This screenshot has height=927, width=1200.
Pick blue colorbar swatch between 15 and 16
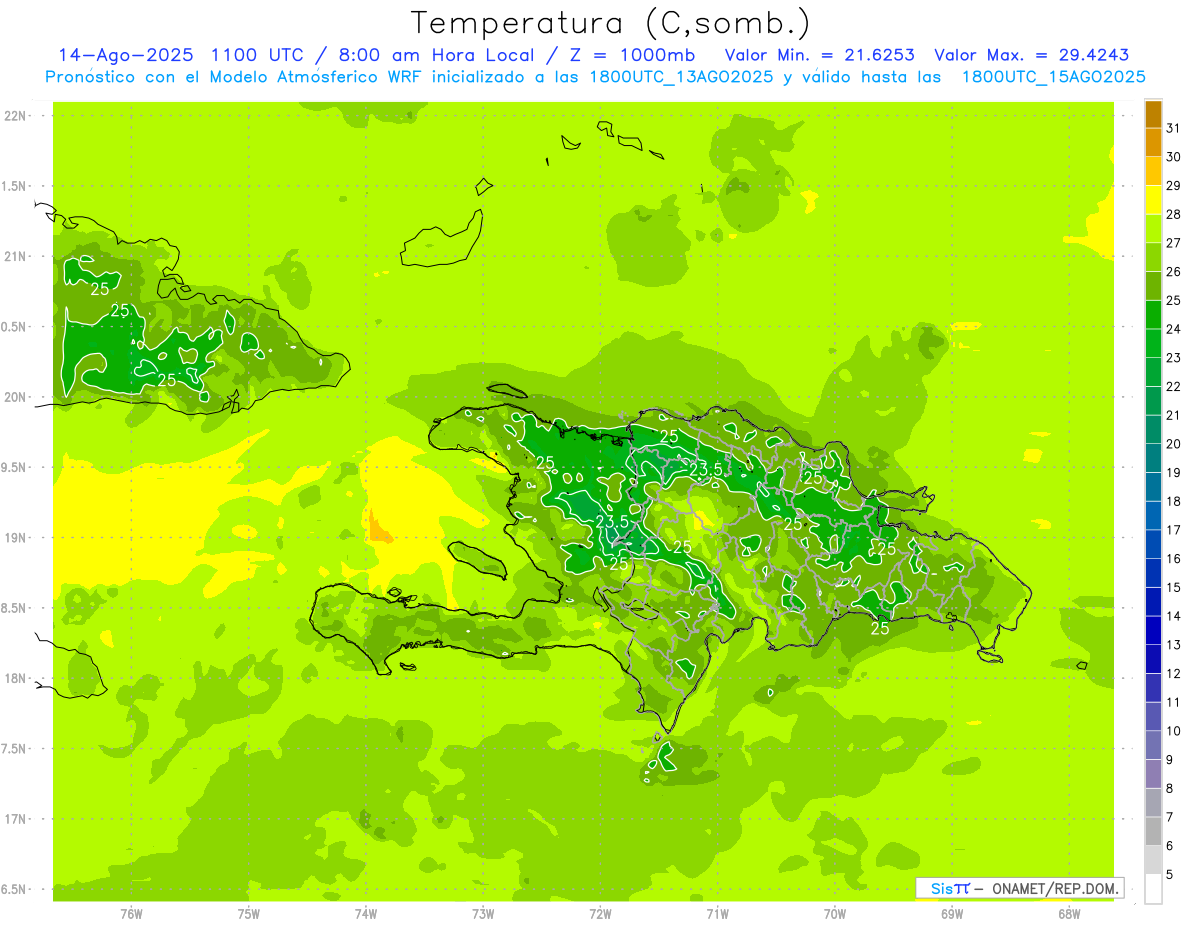[1153, 573]
